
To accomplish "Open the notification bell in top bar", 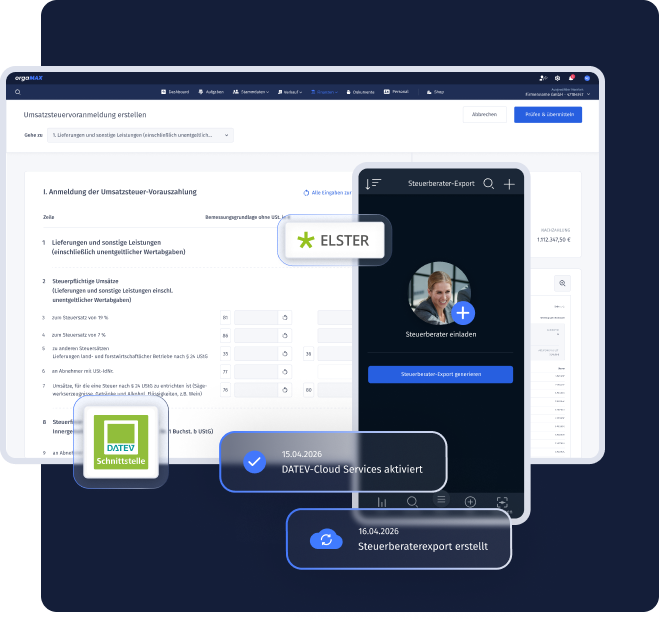I will point(571,78).
